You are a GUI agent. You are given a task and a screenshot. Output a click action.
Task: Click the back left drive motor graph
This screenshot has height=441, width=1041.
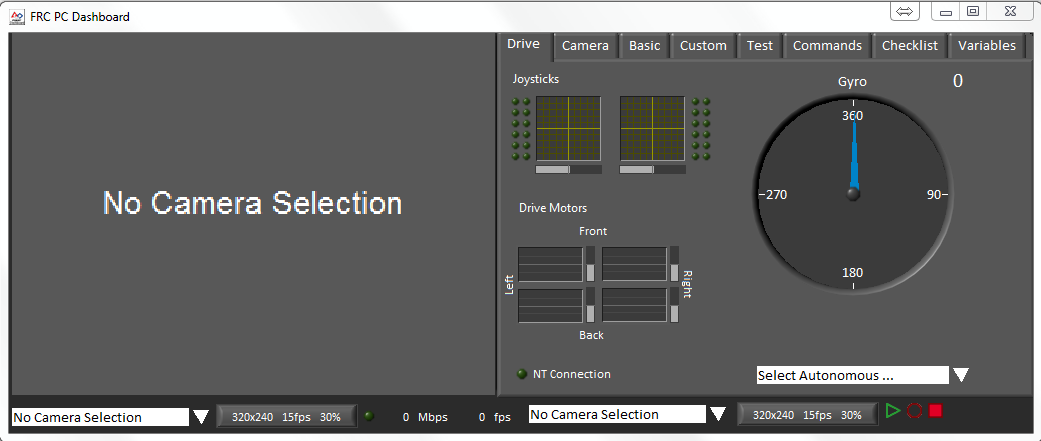[550, 306]
